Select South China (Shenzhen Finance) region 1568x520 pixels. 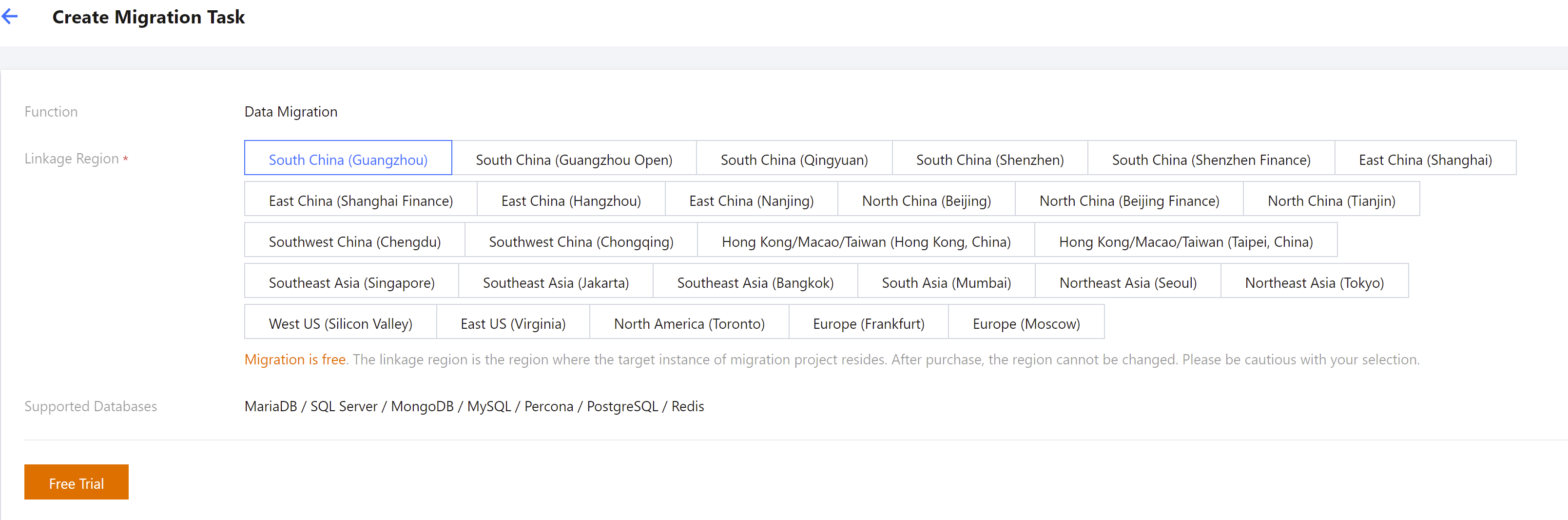[x=1211, y=159]
